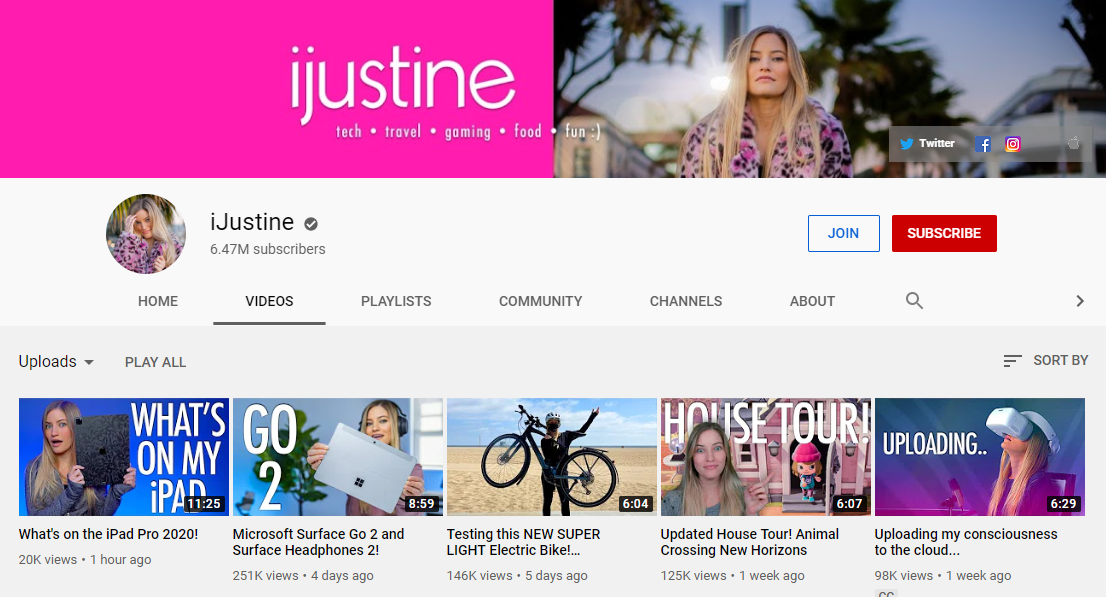1106x597 pixels.
Task: Click "251K views" under Surface video
Action: [x=266, y=576]
